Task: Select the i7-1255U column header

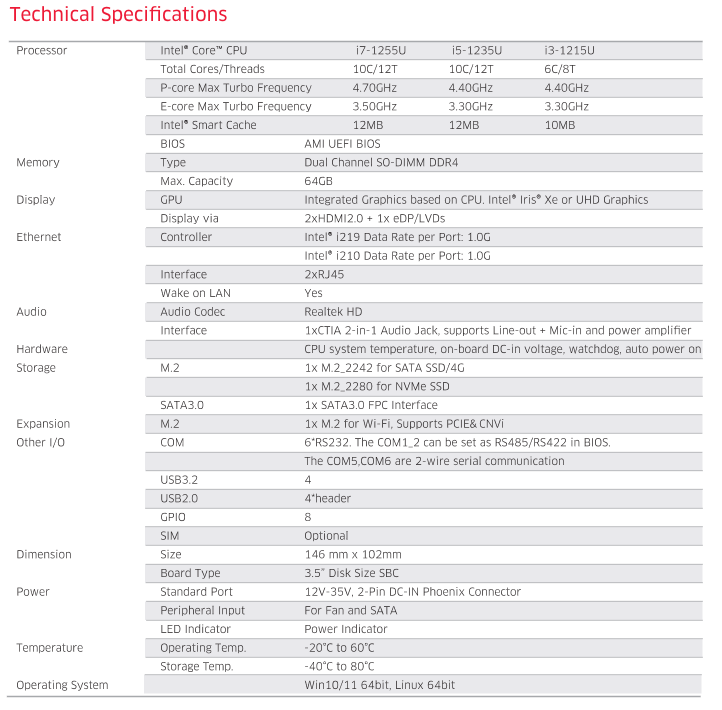Action: (x=380, y=50)
